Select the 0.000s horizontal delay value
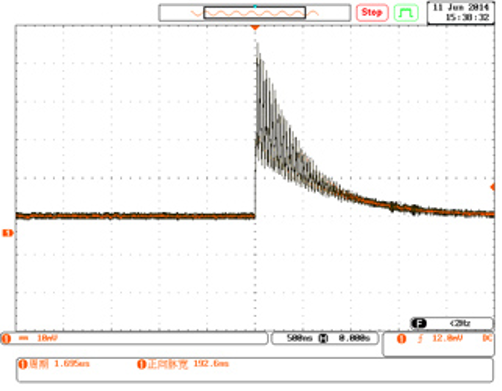 point(354,338)
